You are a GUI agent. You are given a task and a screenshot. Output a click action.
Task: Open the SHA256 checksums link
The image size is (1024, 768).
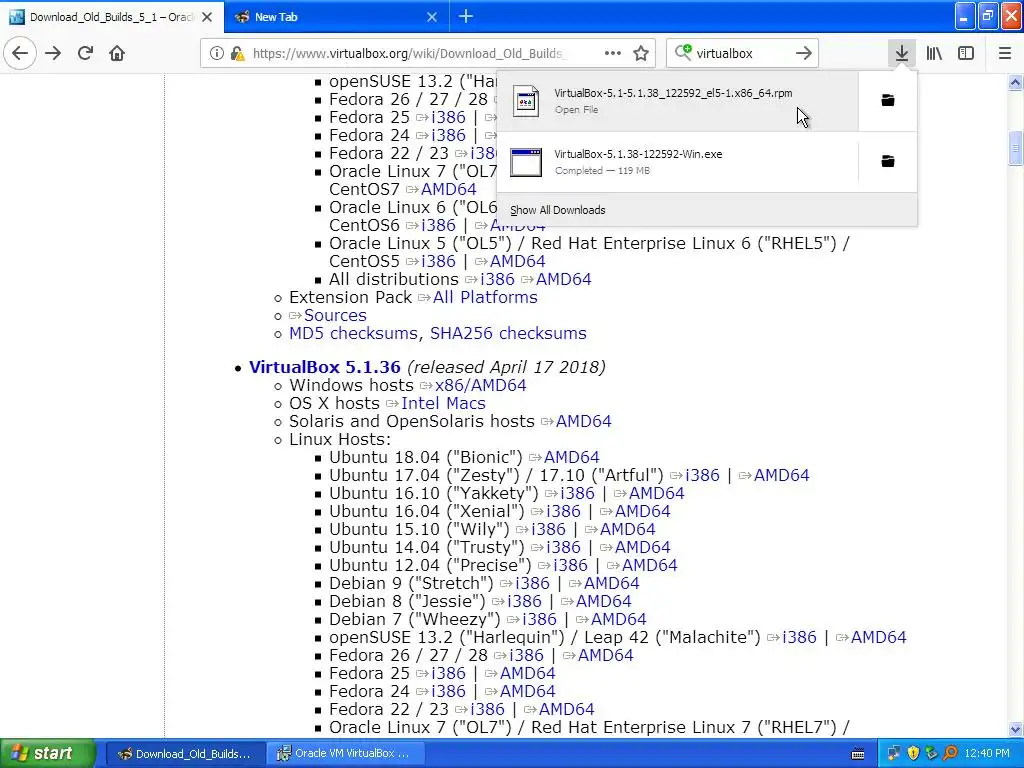[508, 333]
